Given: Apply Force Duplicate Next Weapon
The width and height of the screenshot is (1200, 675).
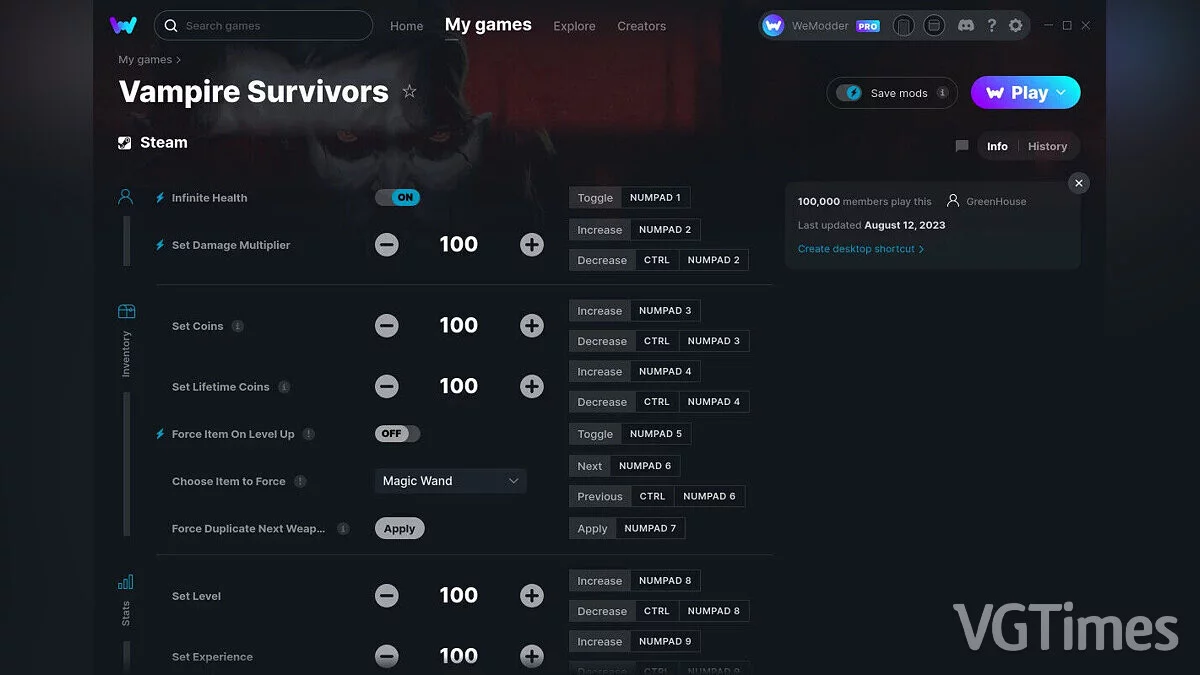Looking at the screenshot, I should pos(399,528).
